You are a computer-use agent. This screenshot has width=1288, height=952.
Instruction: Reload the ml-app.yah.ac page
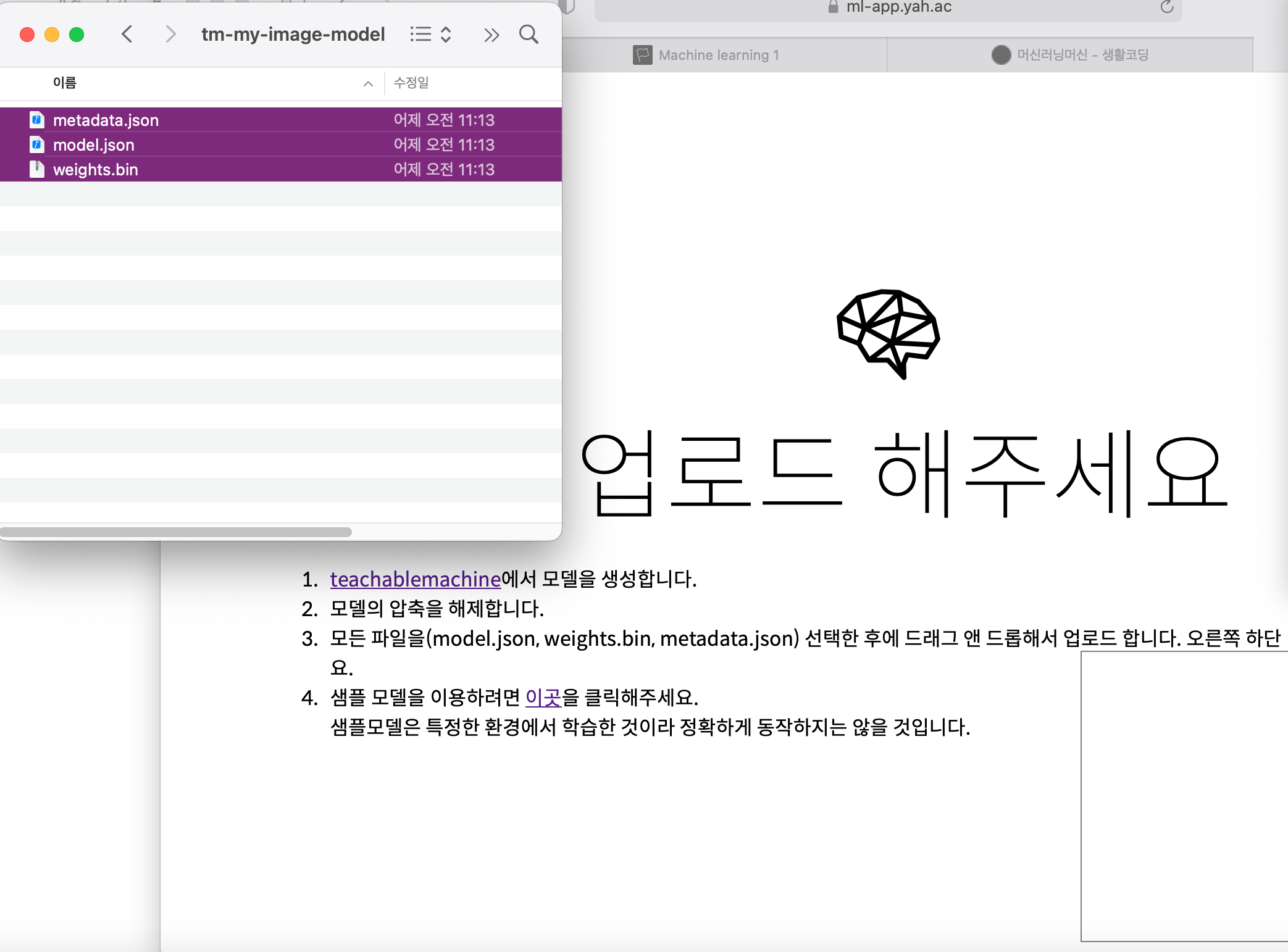(x=1166, y=7)
